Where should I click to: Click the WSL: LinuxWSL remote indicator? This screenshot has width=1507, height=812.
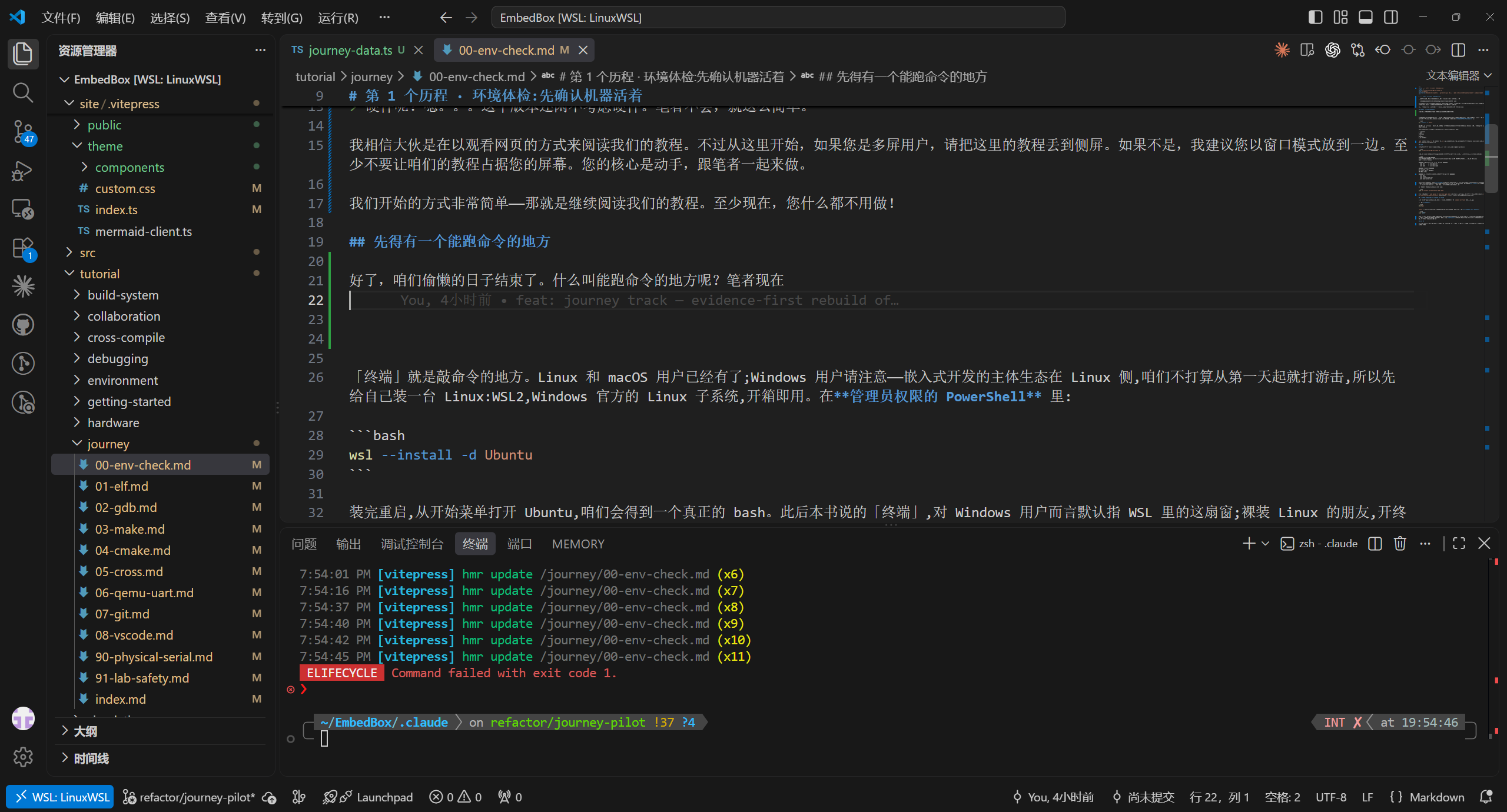pyautogui.click(x=61, y=797)
